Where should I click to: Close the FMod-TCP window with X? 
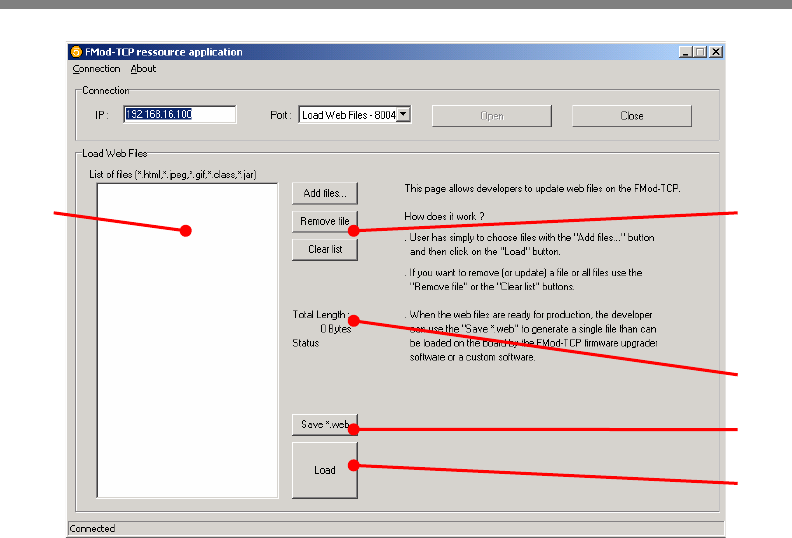click(x=716, y=52)
